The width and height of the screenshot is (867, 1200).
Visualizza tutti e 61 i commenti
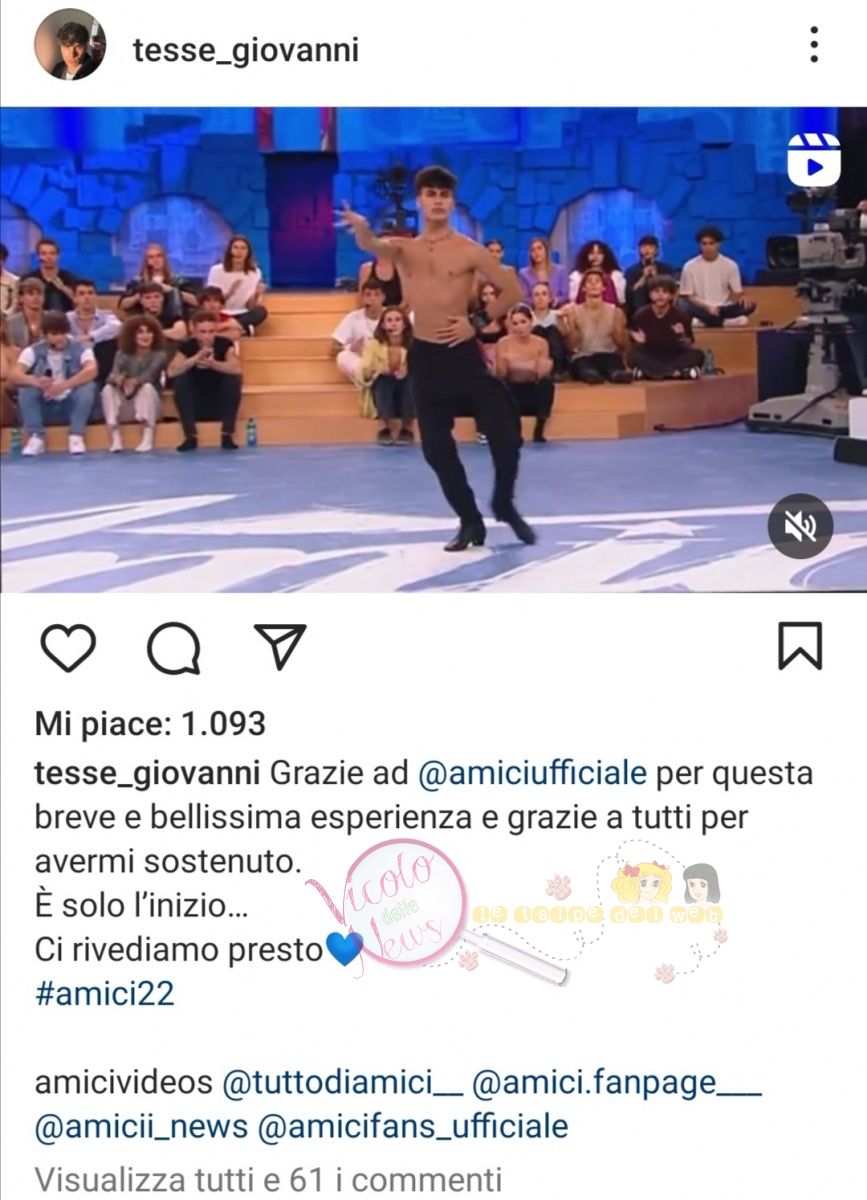pyautogui.click(x=268, y=1180)
